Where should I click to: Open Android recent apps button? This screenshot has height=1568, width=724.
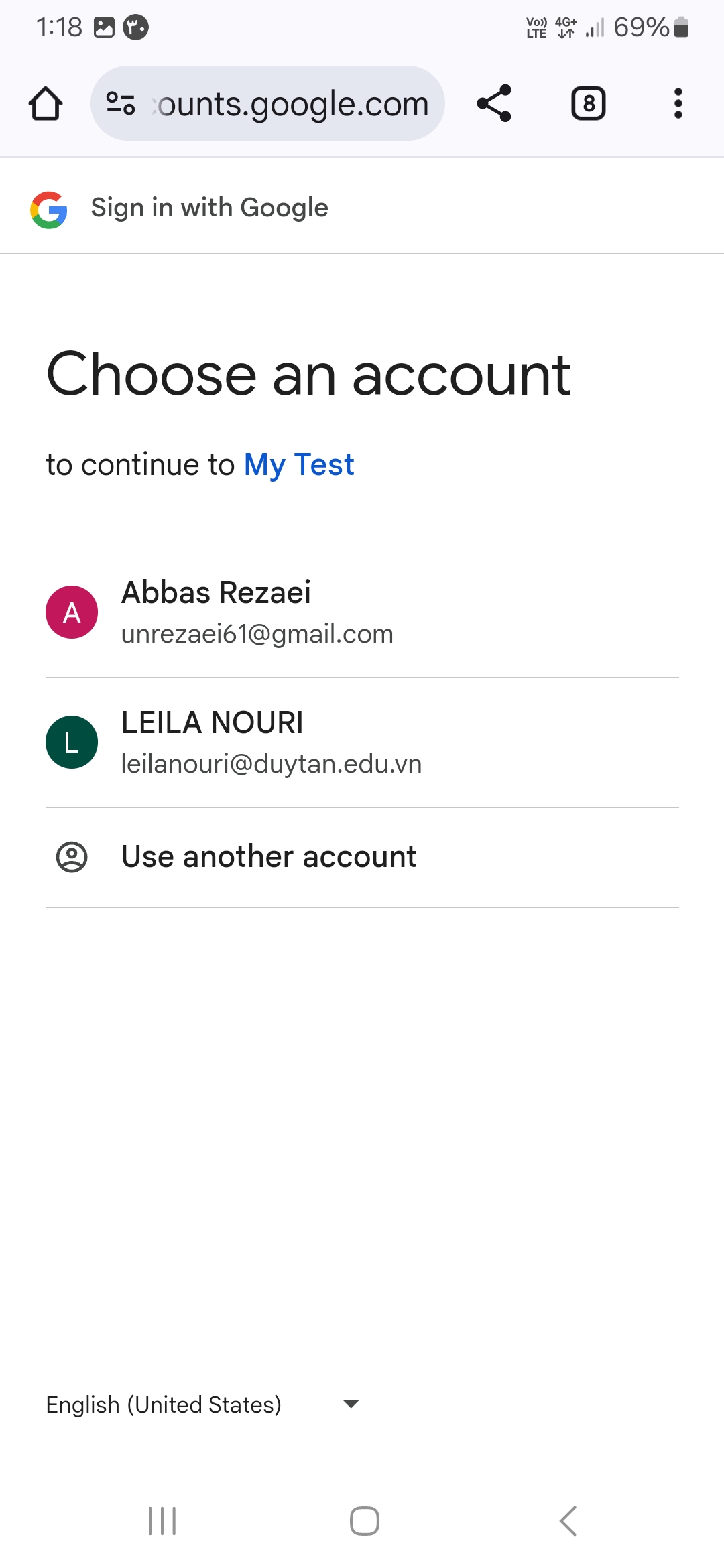[162, 1521]
